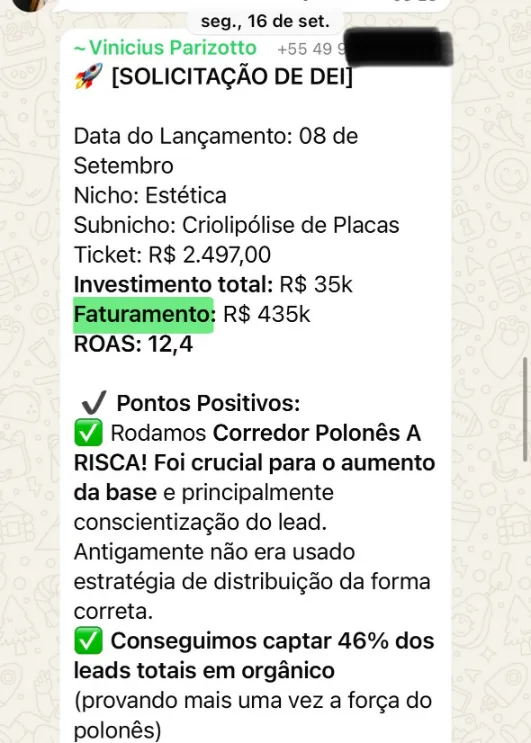Click the green highlighted Faturamento word
This screenshot has width=531, height=743.
coord(144,315)
